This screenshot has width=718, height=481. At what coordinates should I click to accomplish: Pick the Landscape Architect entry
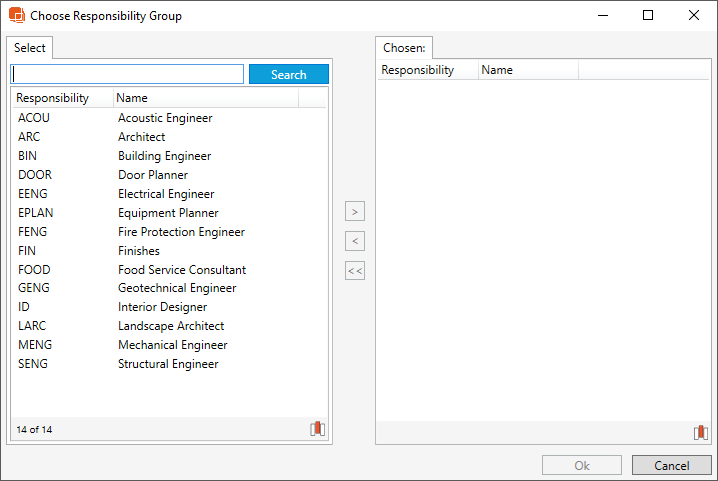point(171,326)
